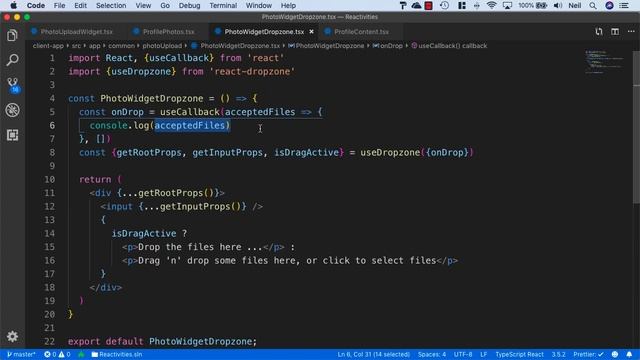Click the open changes icon in editor toolbar
The height and width of the screenshot is (360, 640).
click(x=599, y=31)
